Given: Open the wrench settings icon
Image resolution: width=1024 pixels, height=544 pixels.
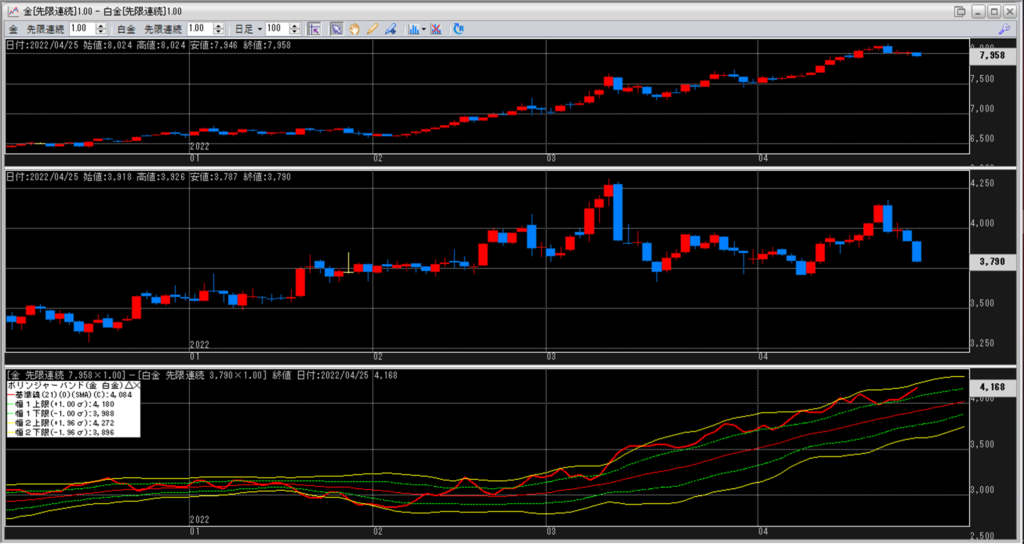Looking at the screenshot, I should (1006, 29).
